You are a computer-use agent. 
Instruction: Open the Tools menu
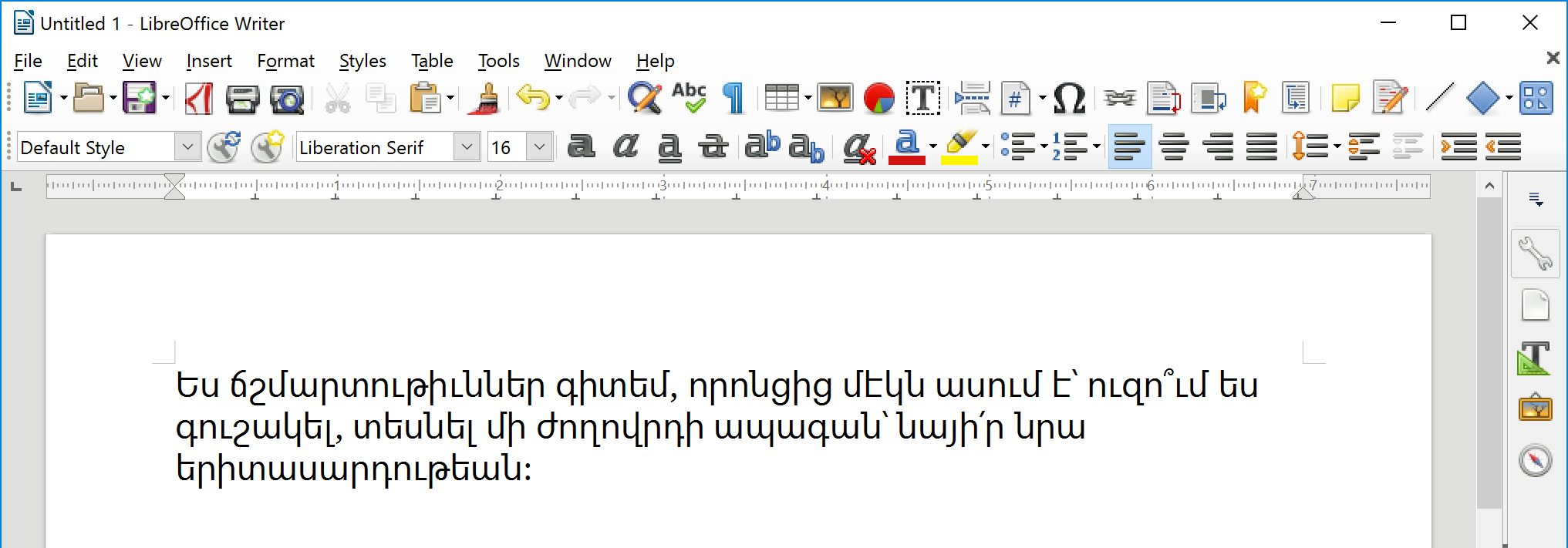pos(498,61)
